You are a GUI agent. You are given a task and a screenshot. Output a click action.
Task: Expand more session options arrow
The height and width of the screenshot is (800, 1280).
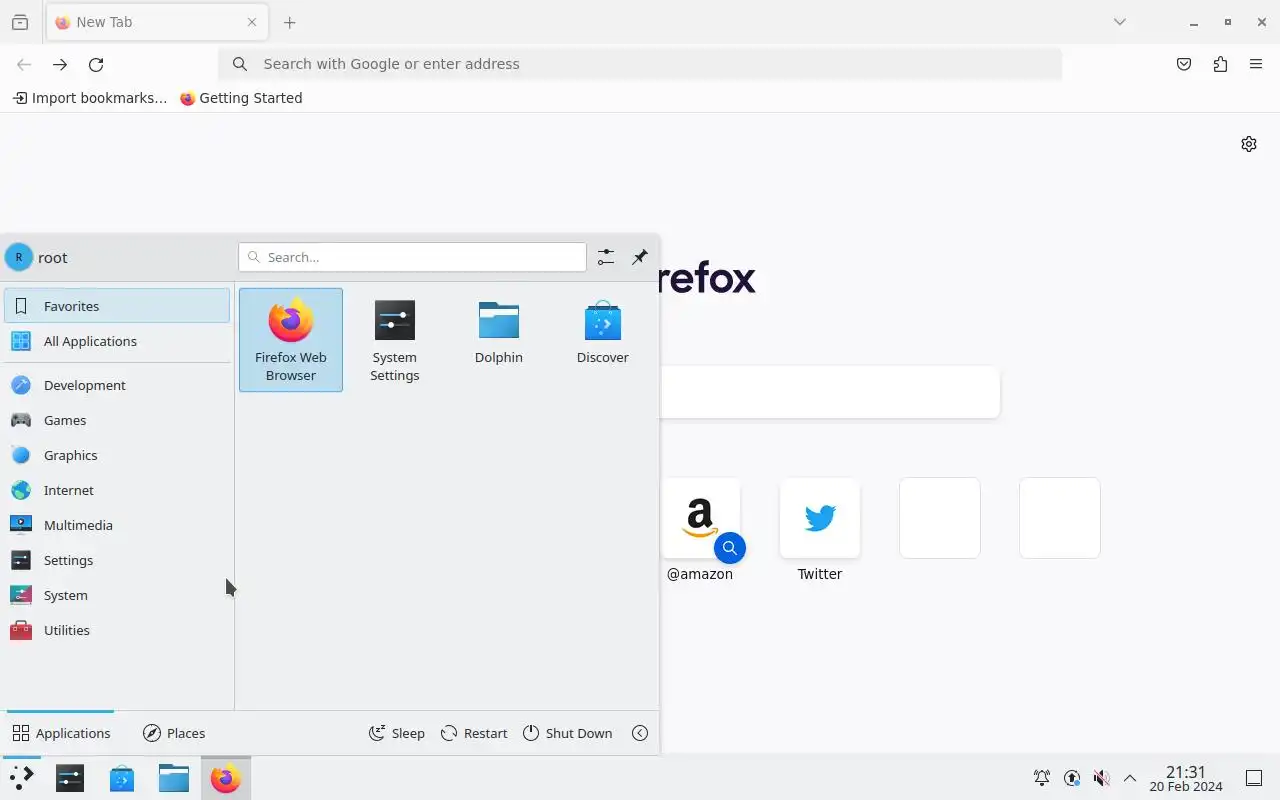coord(640,733)
